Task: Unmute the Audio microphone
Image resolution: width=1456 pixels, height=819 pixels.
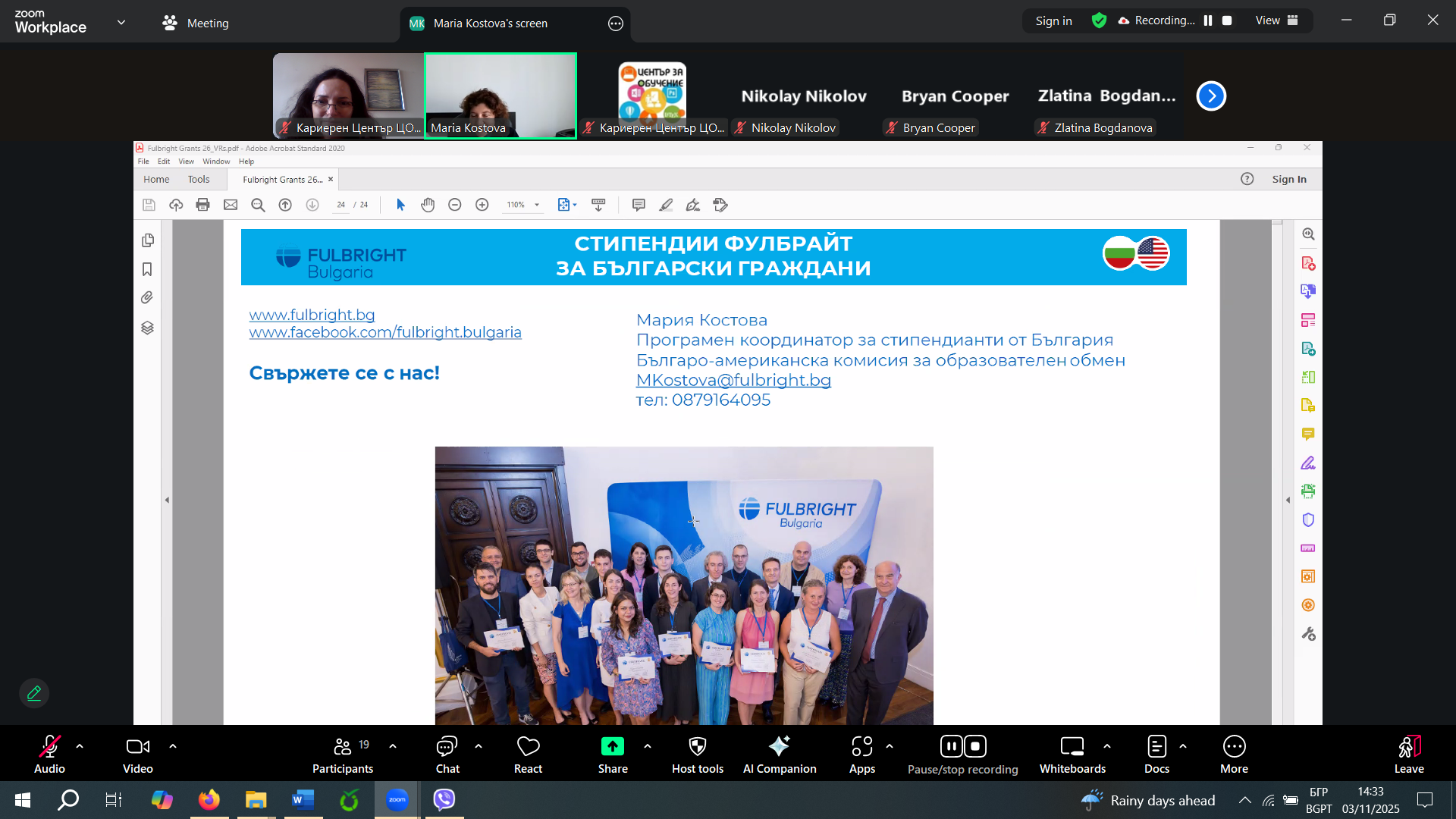Action: pos(49,747)
